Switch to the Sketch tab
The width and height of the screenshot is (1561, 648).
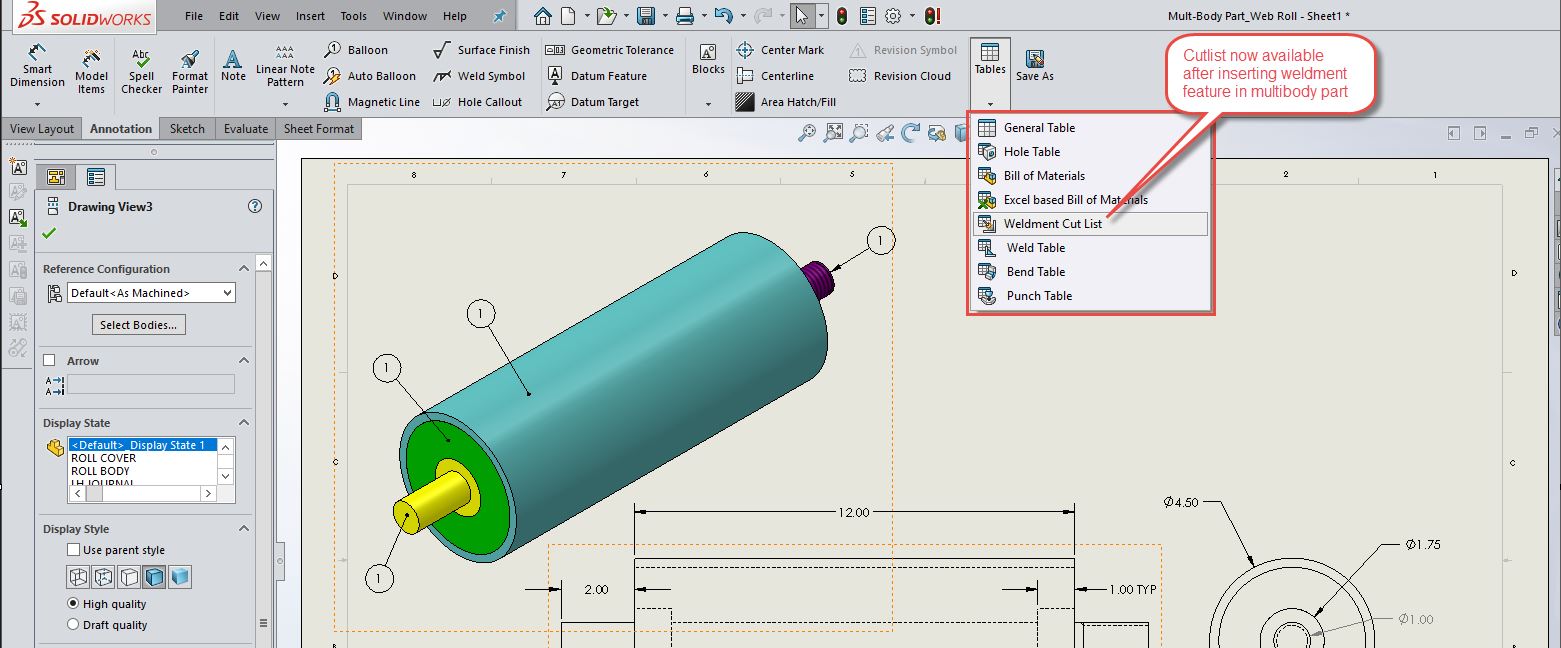(x=187, y=129)
